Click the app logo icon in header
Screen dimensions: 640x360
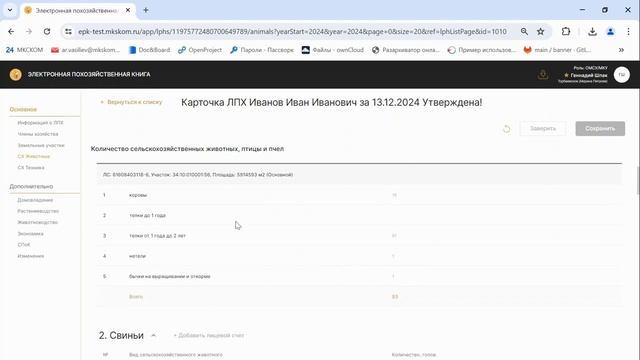[16, 74]
